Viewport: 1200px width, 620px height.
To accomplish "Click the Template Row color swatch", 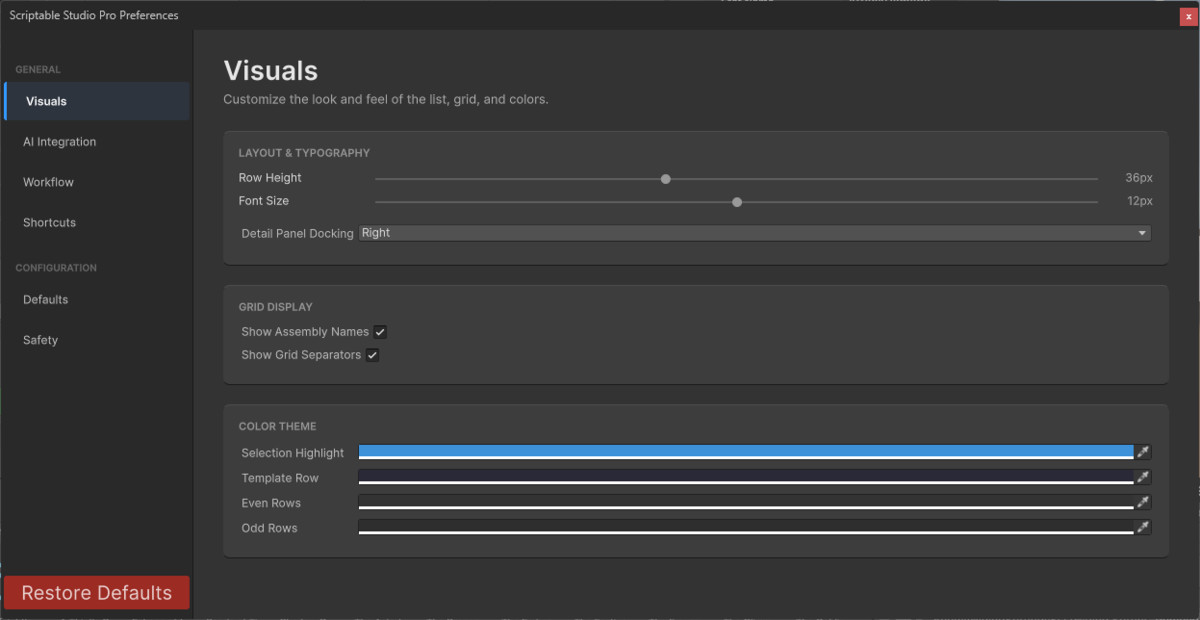I will [745, 477].
